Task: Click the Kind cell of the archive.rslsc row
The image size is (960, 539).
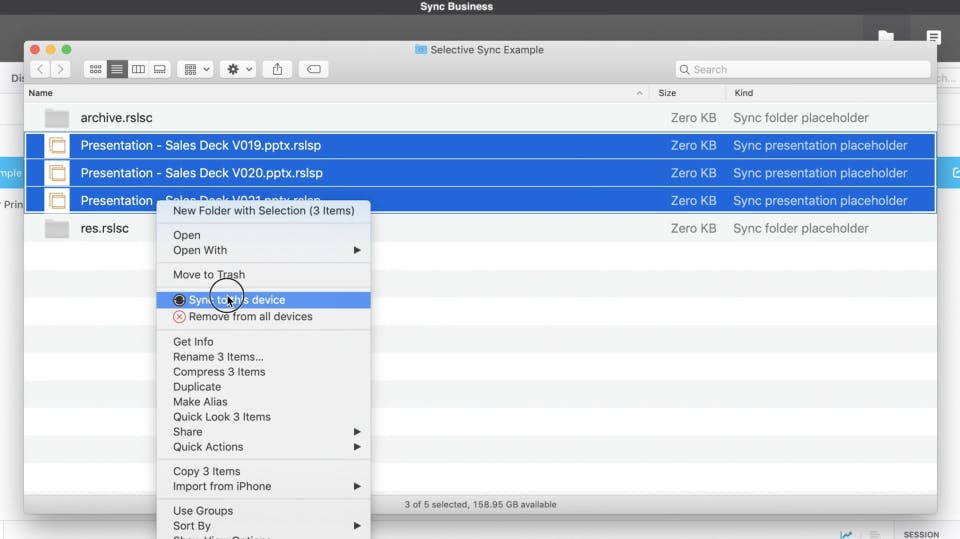Action: [x=800, y=118]
